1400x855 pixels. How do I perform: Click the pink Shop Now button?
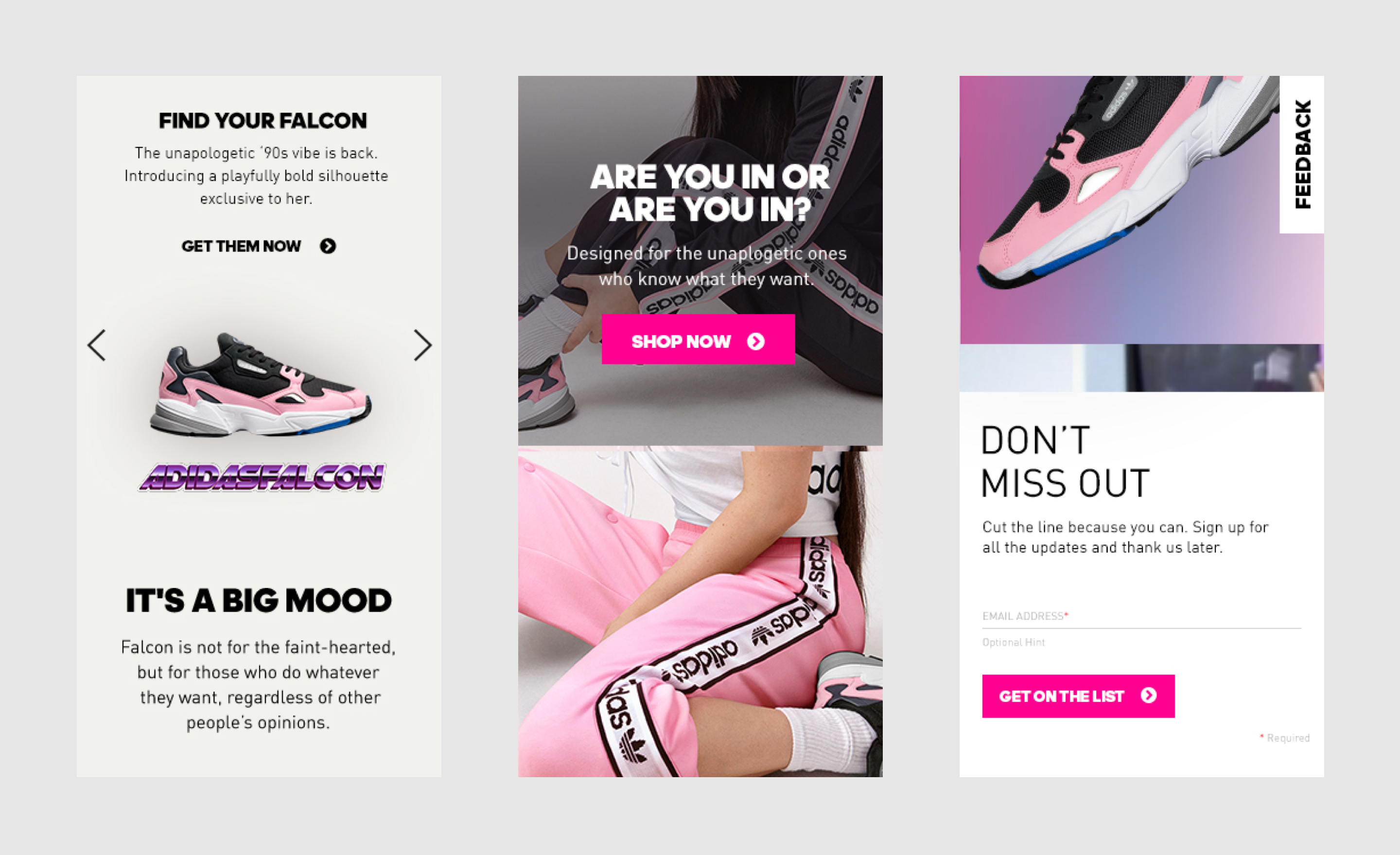698,339
